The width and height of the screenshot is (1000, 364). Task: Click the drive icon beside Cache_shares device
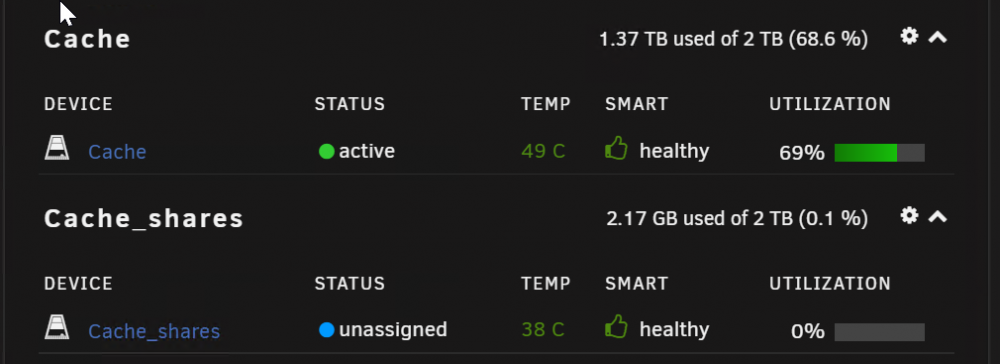pos(57,327)
